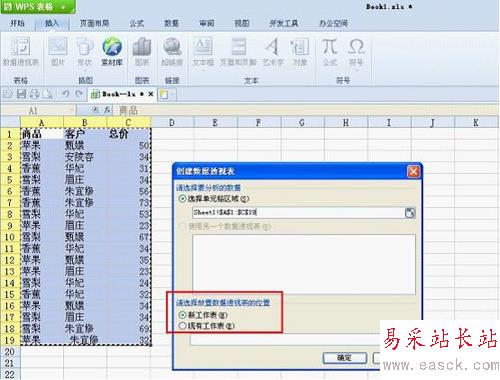Insert a chart with 图表 icon

click(142, 51)
